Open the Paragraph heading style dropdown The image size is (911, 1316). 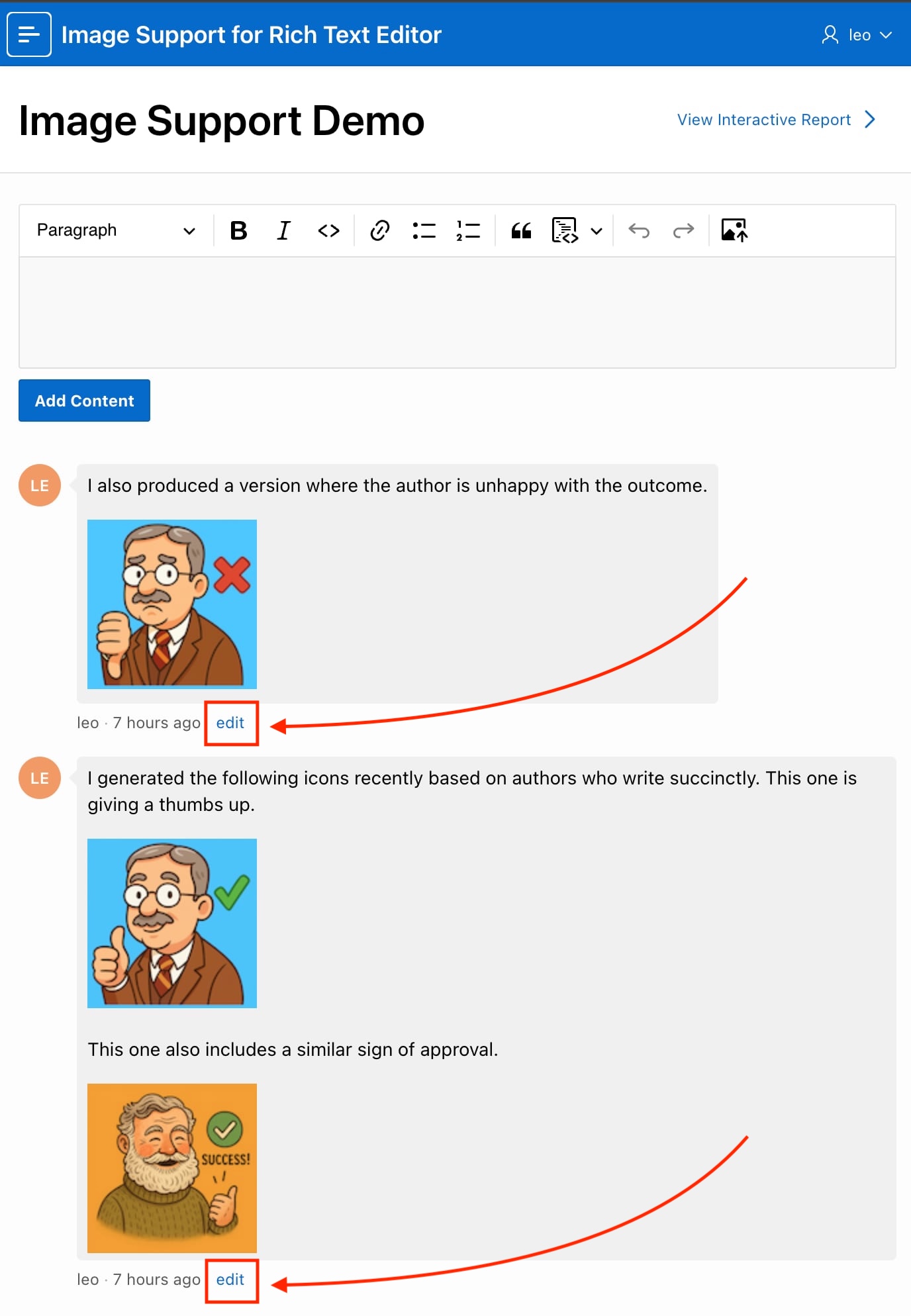[116, 230]
